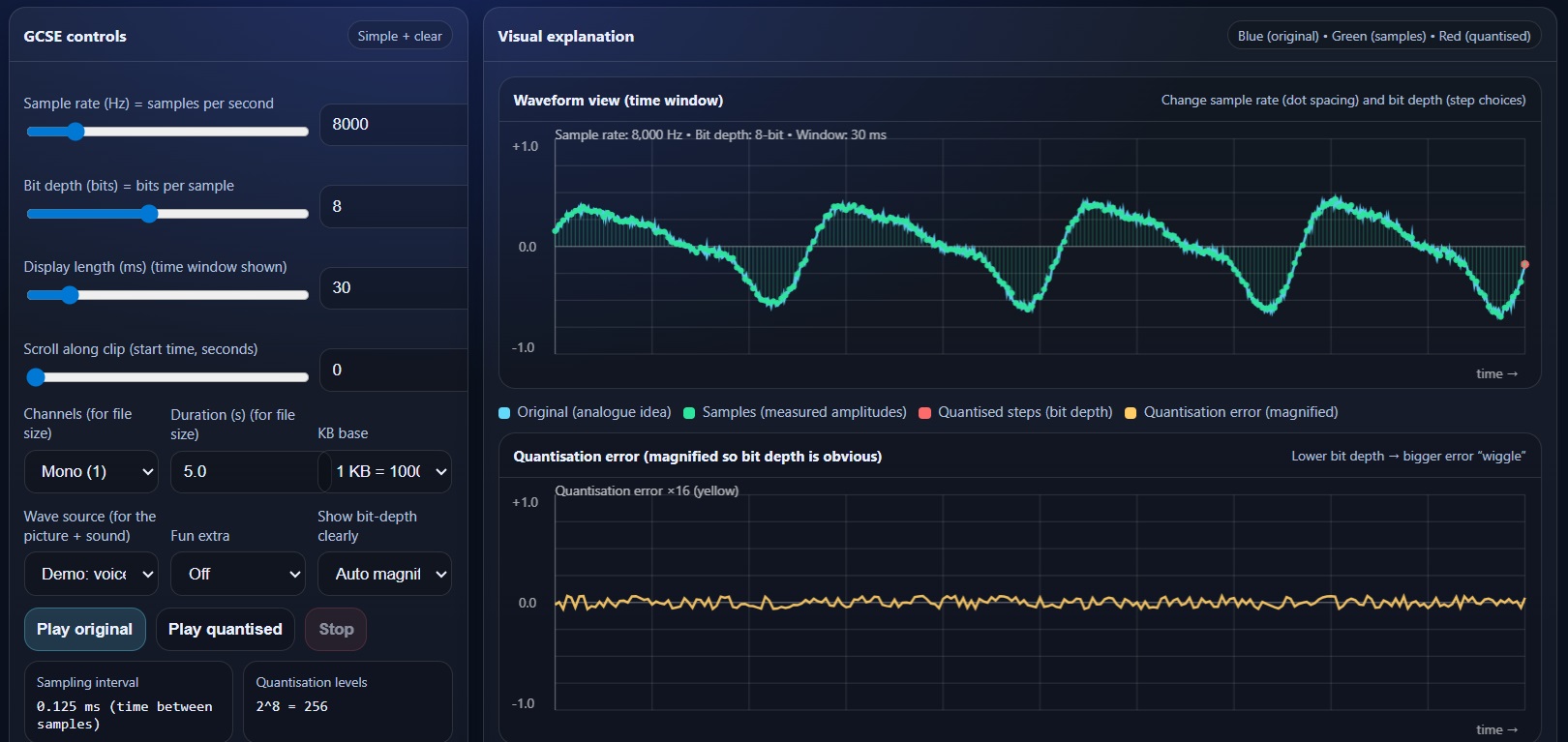Click the green Samples legend swatch
This screenshot has width=1568, height=742.
pyautogui.click(x=689, y=413)
